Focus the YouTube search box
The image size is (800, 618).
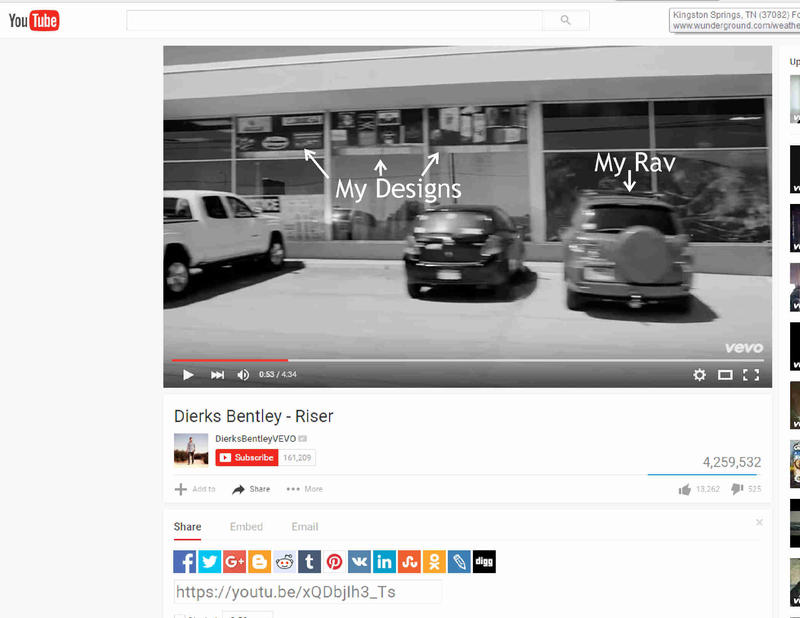[334, 20]
